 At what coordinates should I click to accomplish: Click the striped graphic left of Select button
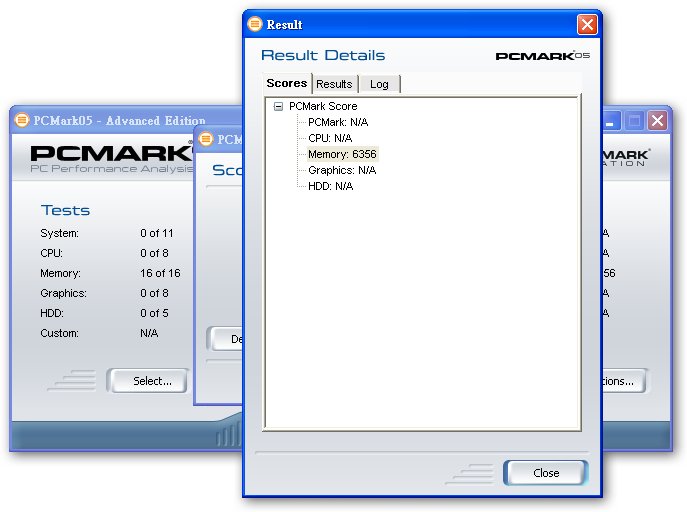click(x=73, y=380)
